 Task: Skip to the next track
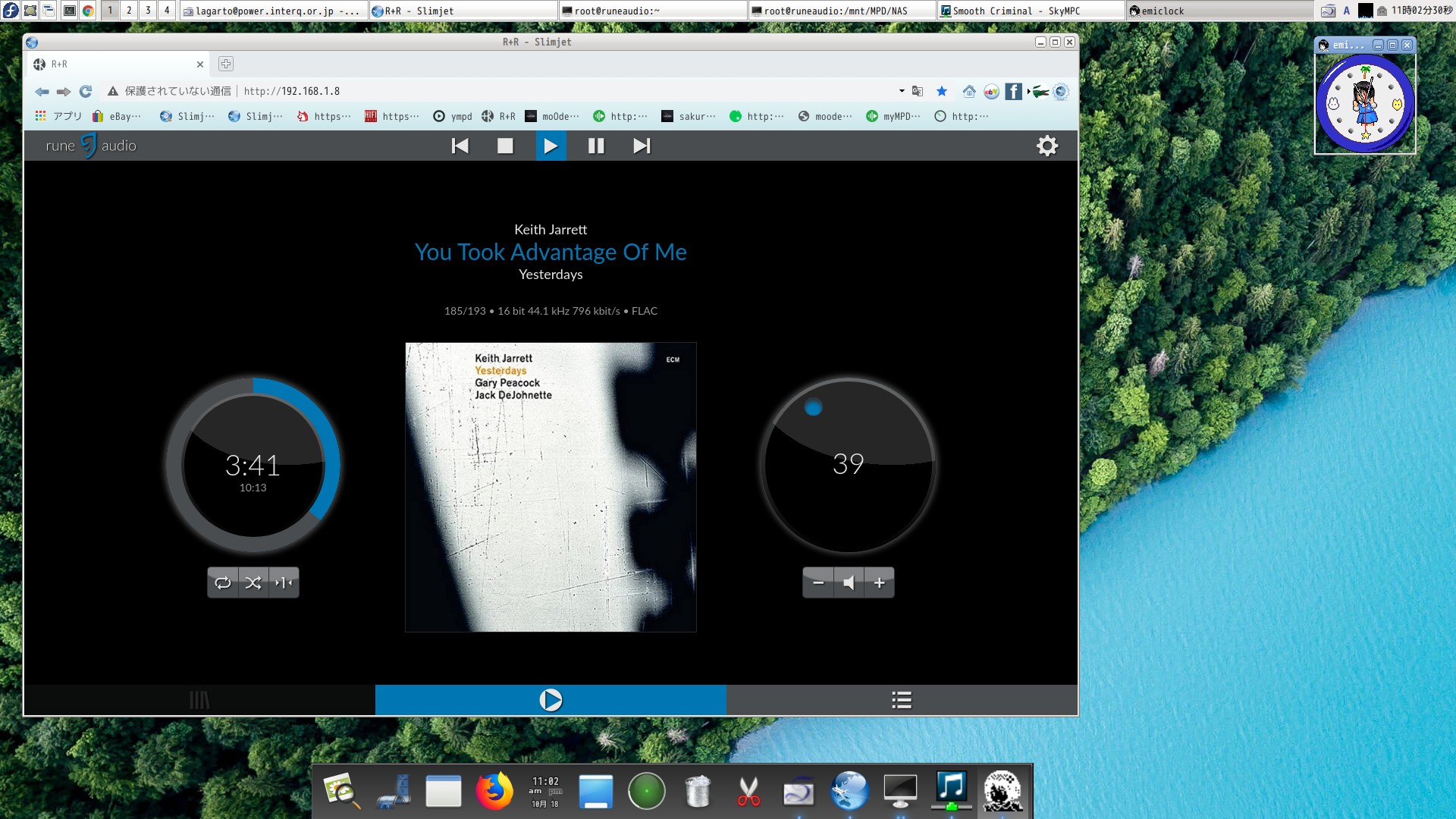tap(642, 146)
